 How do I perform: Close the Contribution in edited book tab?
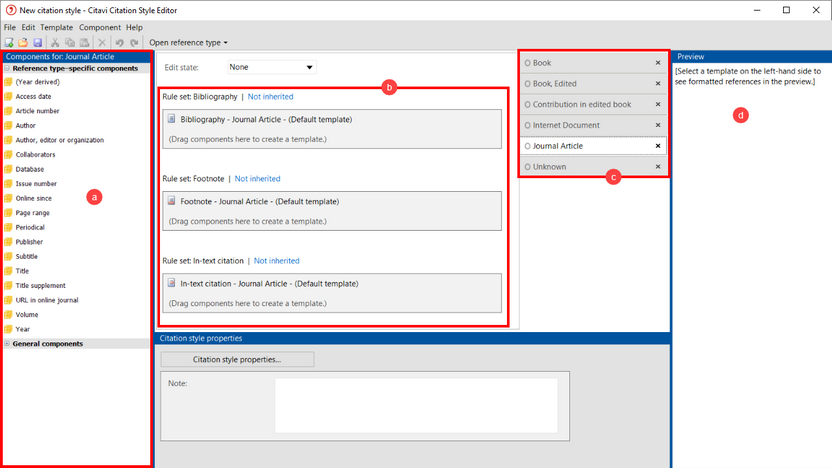tap(658, 105)
